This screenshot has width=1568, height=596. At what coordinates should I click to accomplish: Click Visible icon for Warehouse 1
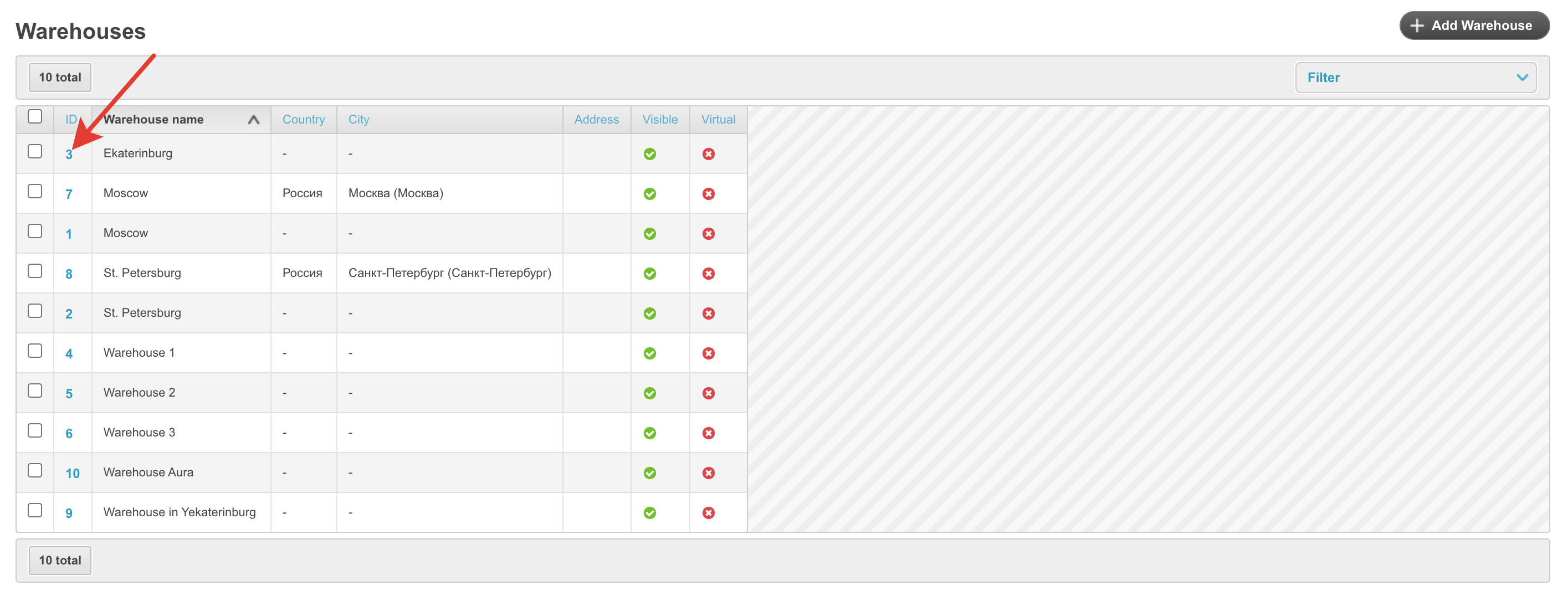pos(649,353)
